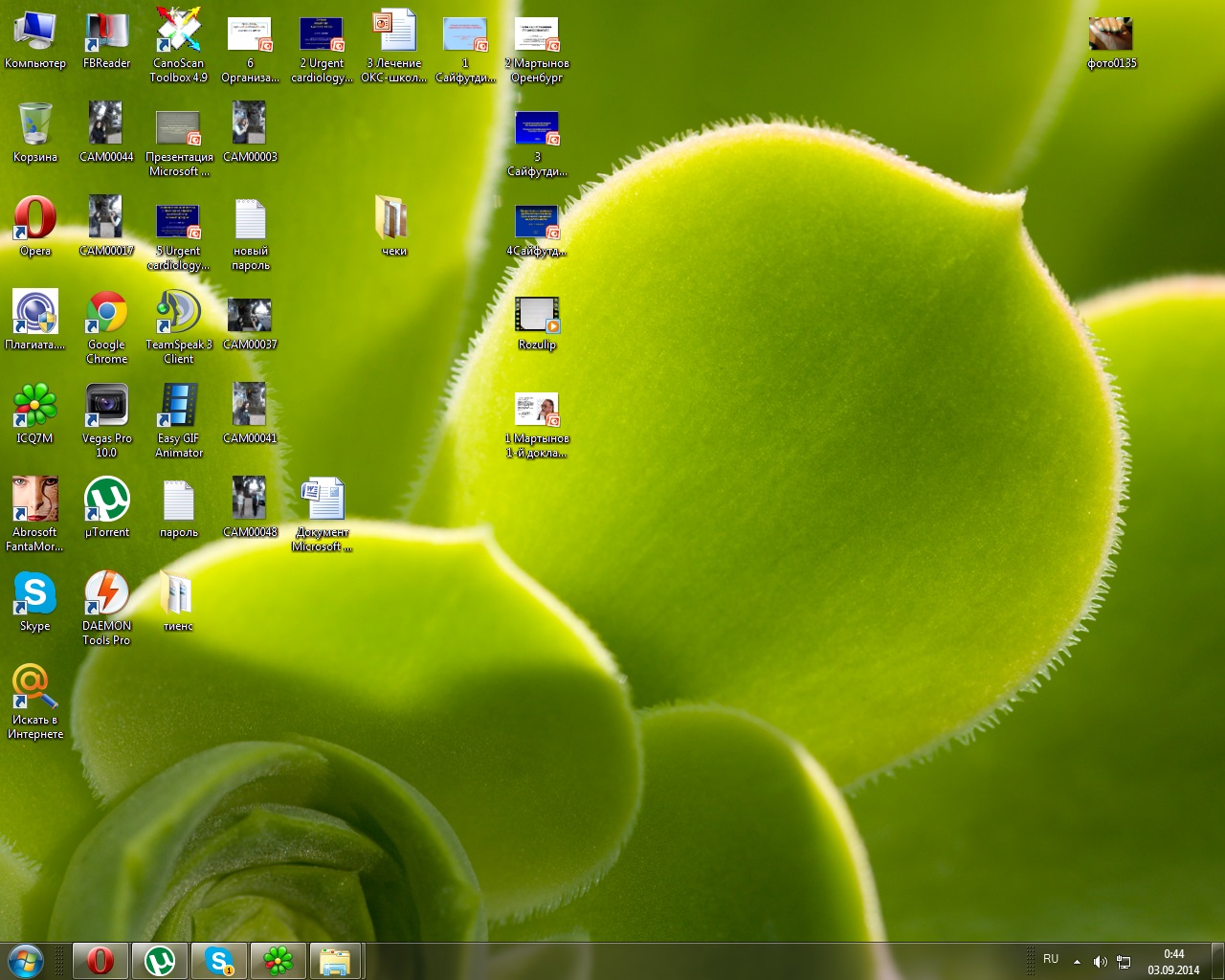The image size is (1225, 980).
Task: Show hidden tray icons
Action: click(x=1078, y=961)
